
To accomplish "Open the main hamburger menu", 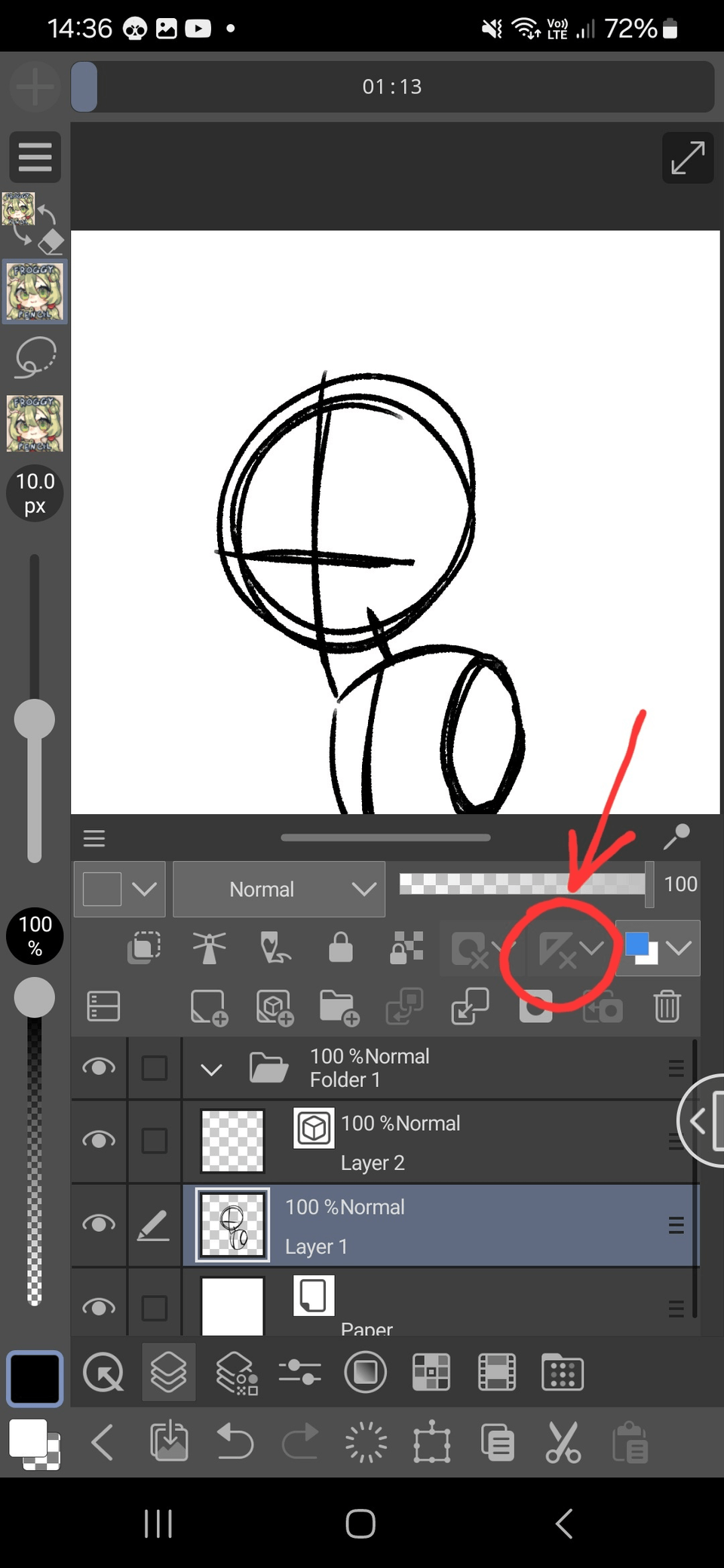I will click(x=35, y=157).
